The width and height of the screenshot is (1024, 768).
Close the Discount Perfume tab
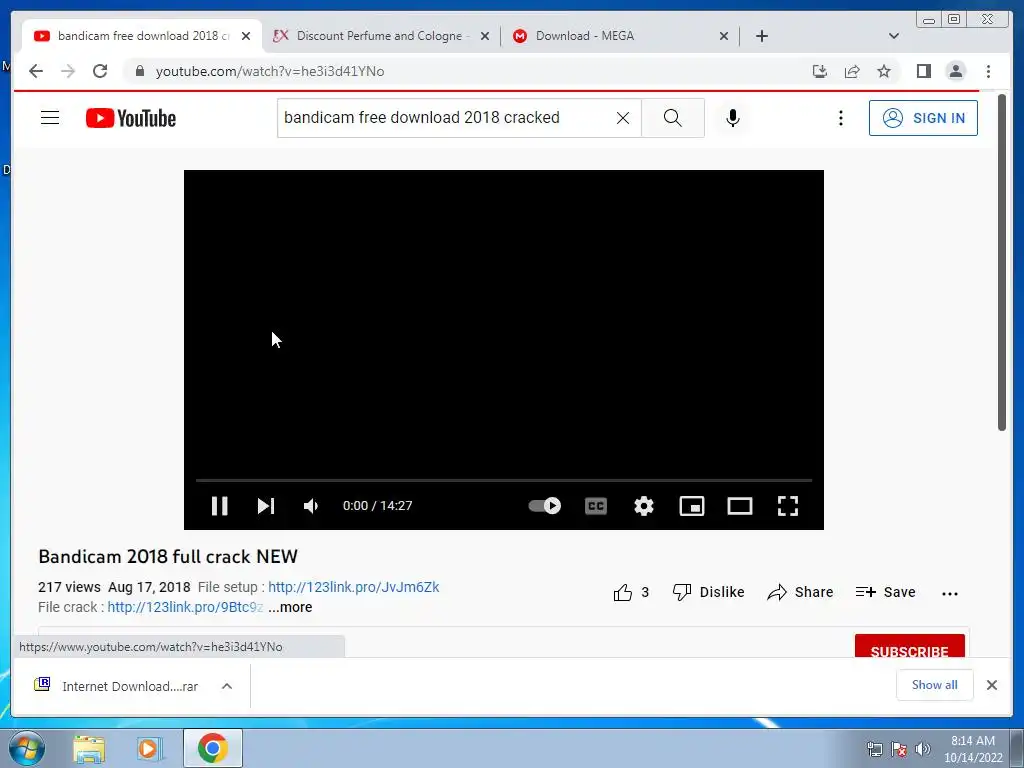point(485,36)
